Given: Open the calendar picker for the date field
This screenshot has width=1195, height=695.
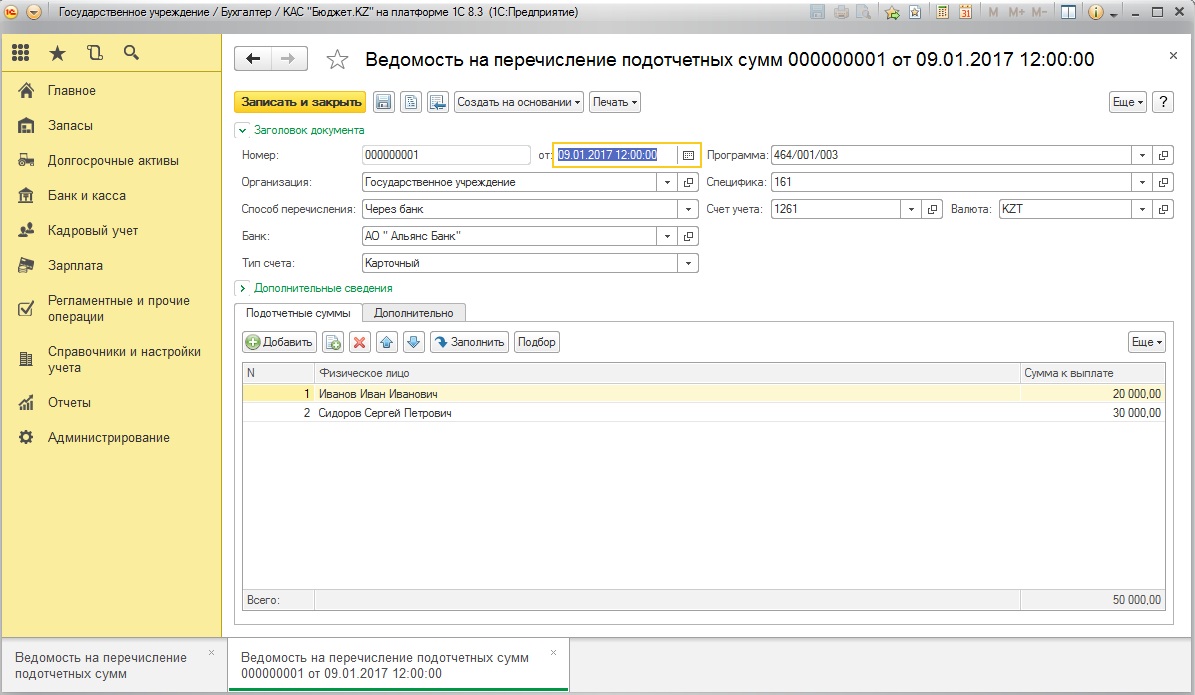Looking at the screenshot, I should click(x=688, y=155).
